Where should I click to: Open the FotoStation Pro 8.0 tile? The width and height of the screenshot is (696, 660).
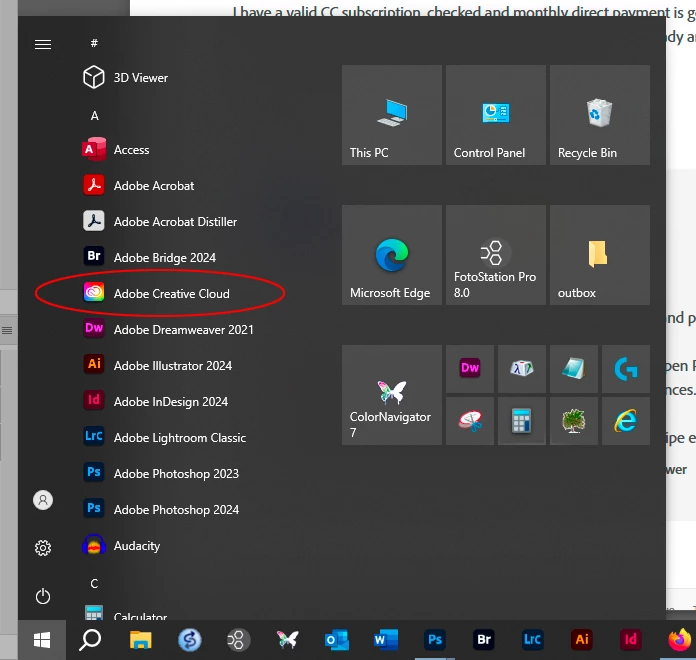coord(496,255)
